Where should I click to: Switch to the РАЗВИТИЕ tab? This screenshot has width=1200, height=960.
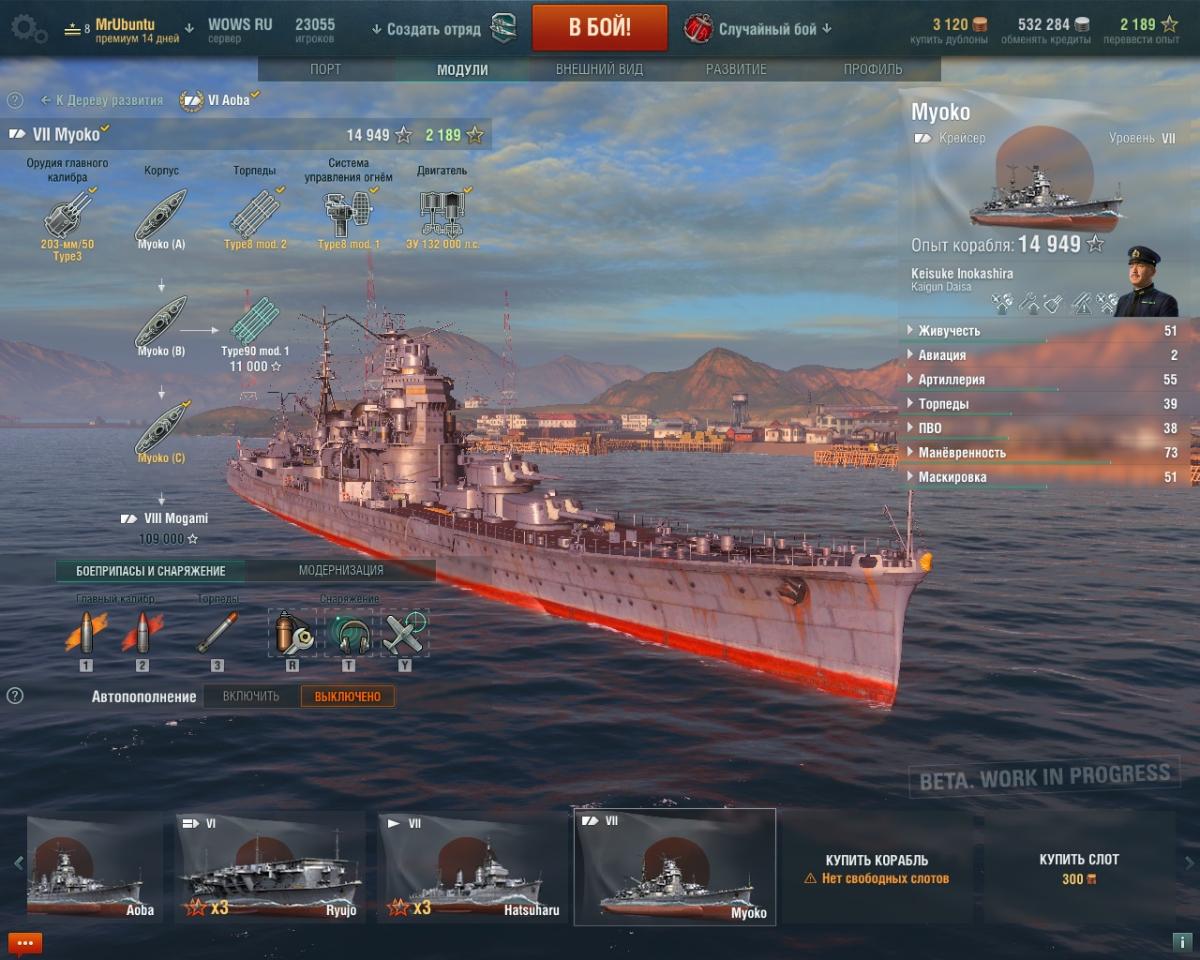(736, 69)
